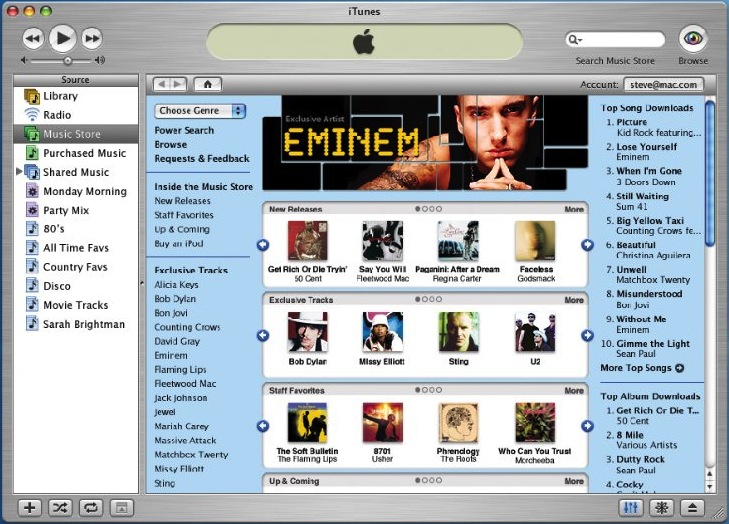Open the Party Mix smart playlist
Viewport: 729px width, 524px height.
pyautogui.click(x=76, y=210)
